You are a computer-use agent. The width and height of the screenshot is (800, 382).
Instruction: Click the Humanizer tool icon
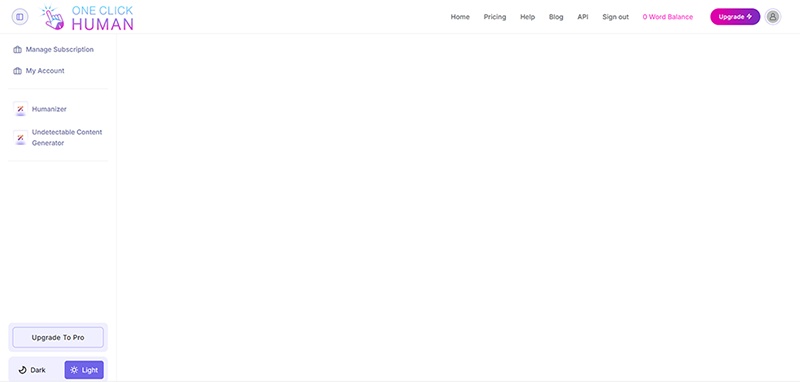pos(20,109)
